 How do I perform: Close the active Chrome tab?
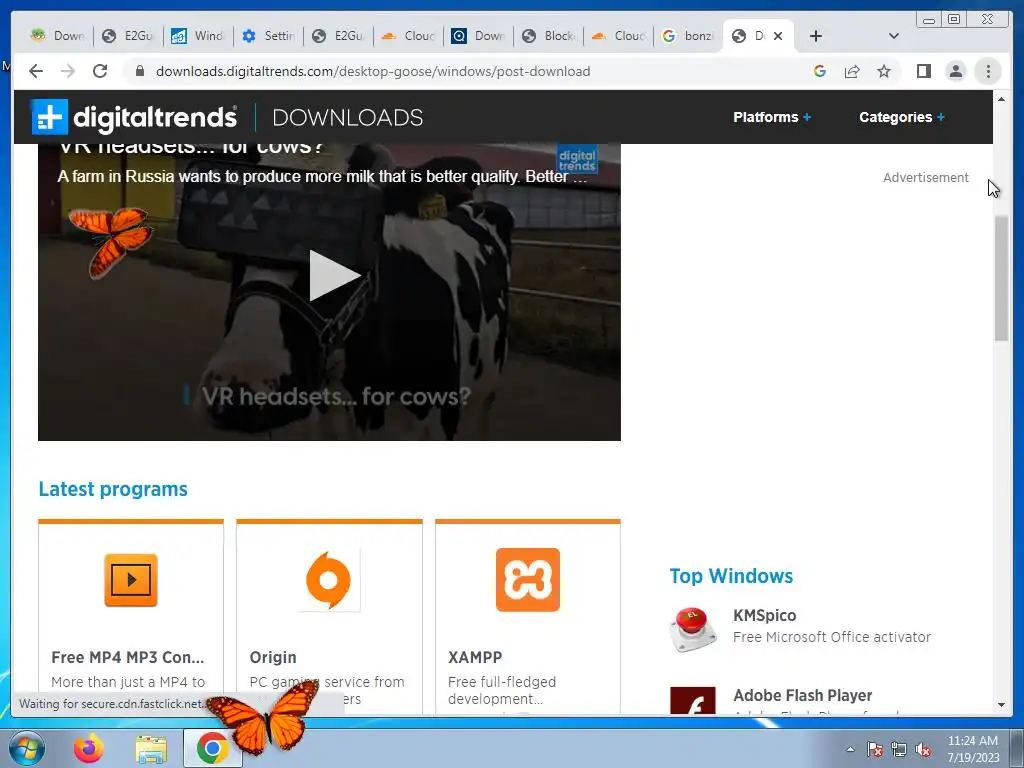(x=778, y=36)
